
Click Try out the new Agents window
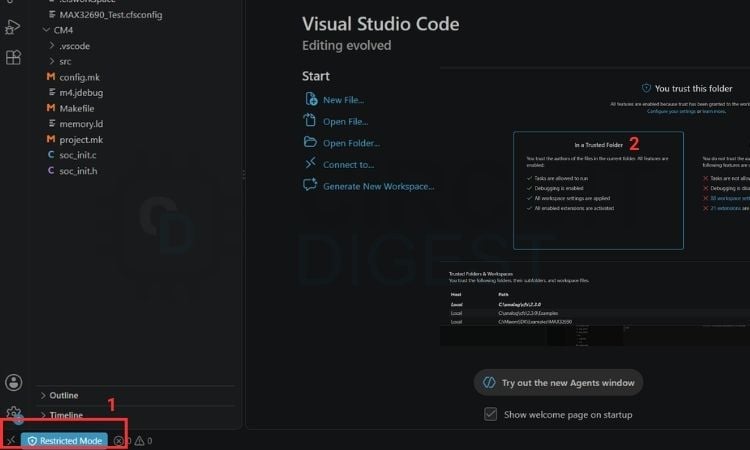[x=558, y=383]
